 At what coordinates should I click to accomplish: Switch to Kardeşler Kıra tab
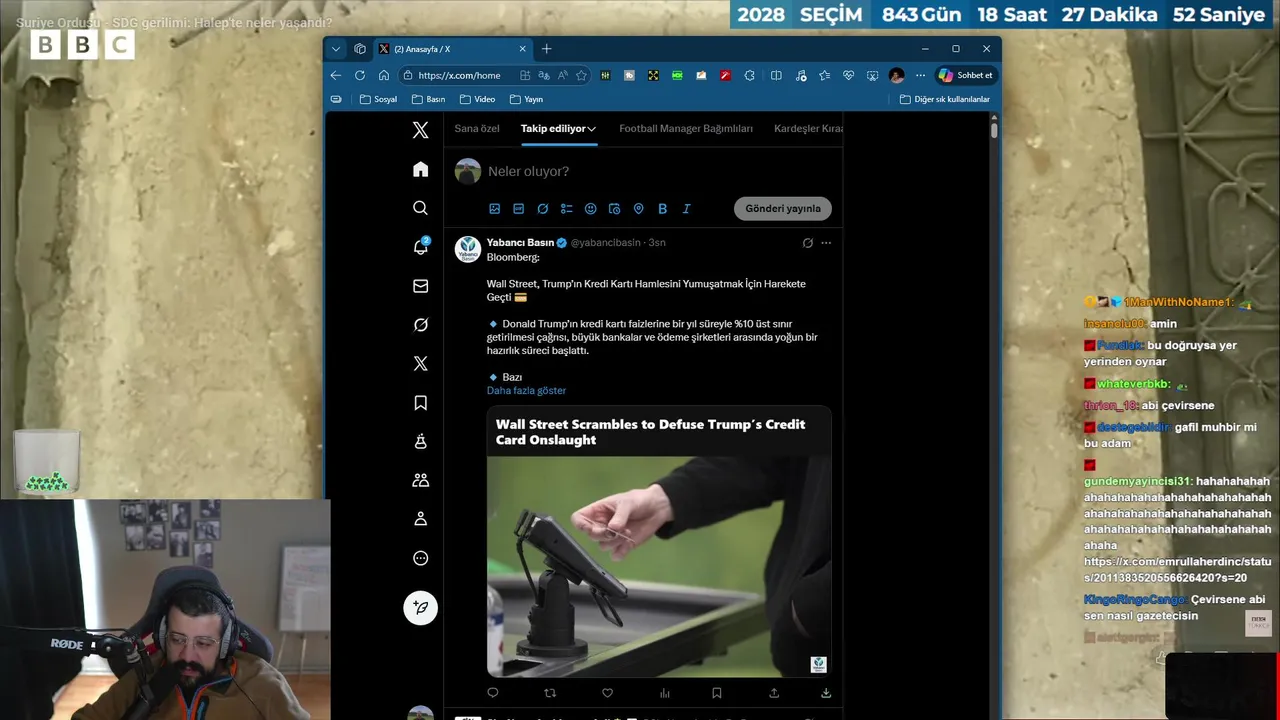[x=808, y=129]
